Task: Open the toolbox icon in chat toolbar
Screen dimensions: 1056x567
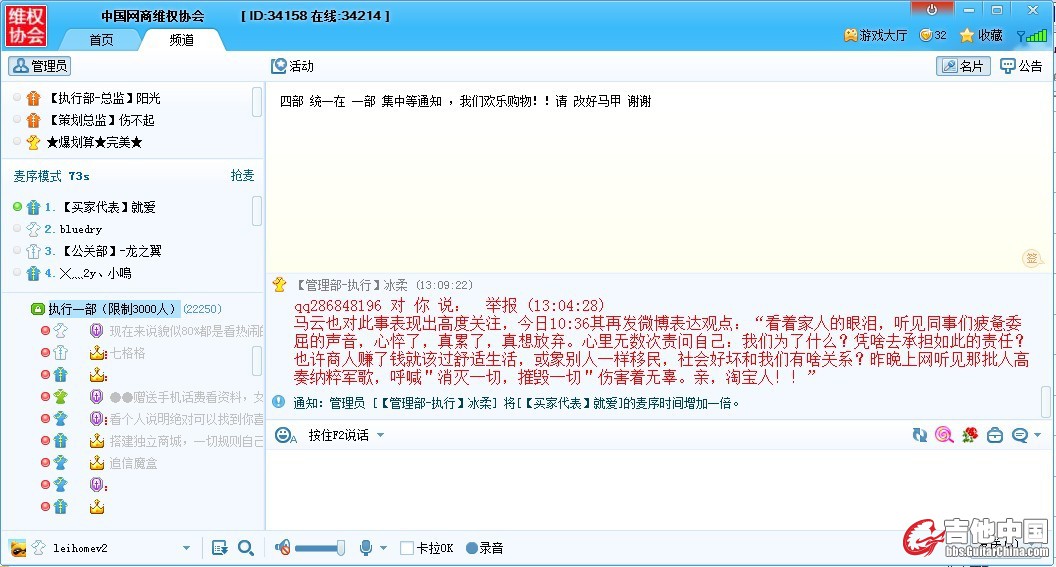Action: pos(995,436)
